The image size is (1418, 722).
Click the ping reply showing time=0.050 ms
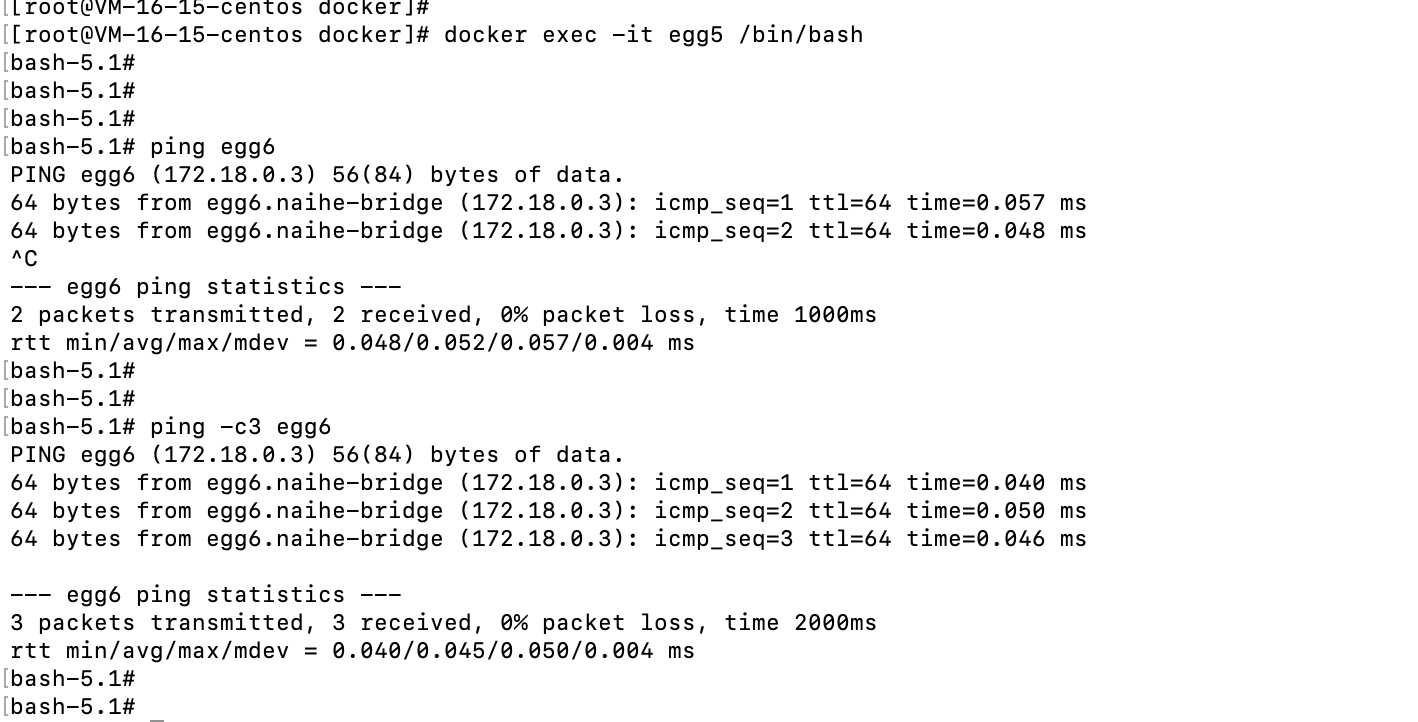click(x=548, y=511)
